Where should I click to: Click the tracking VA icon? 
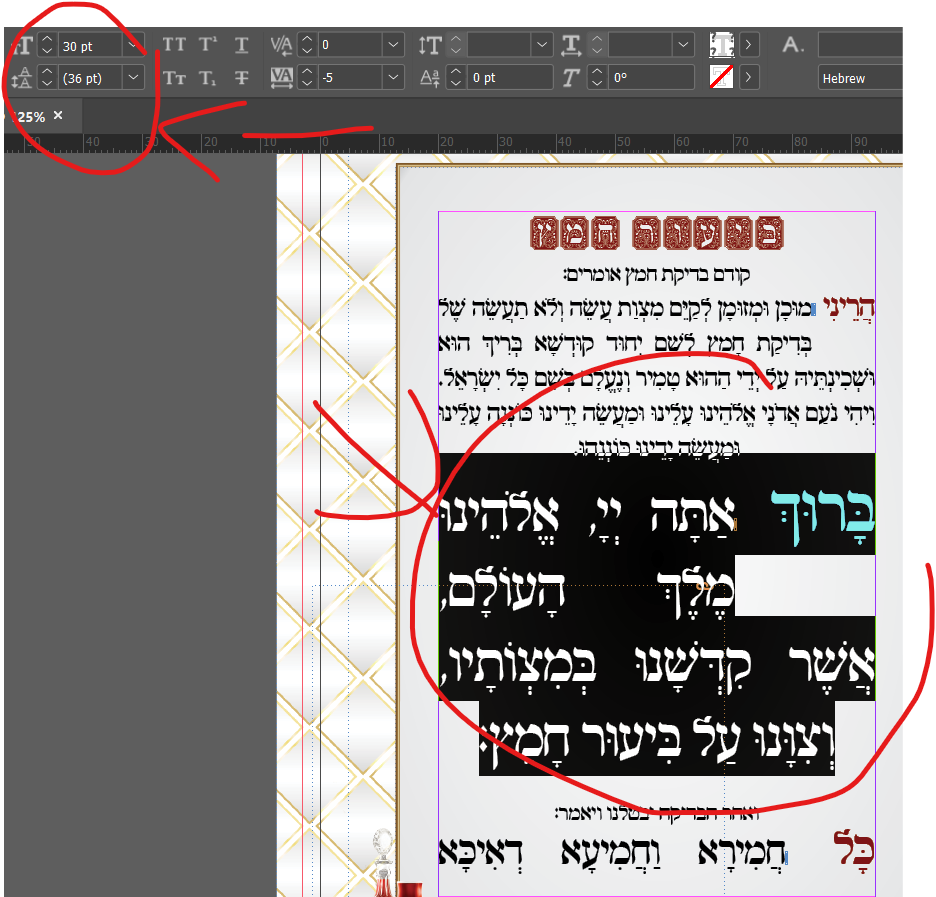(281, 78)
